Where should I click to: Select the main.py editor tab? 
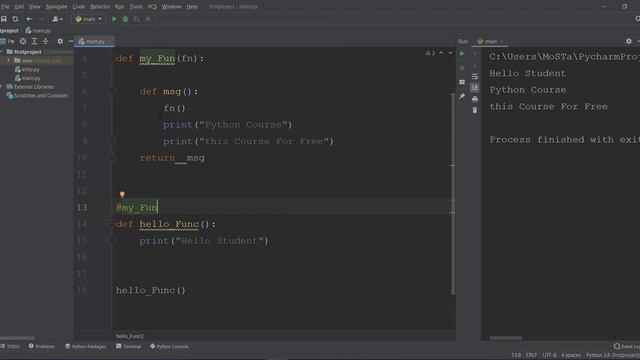coord(93,41)
